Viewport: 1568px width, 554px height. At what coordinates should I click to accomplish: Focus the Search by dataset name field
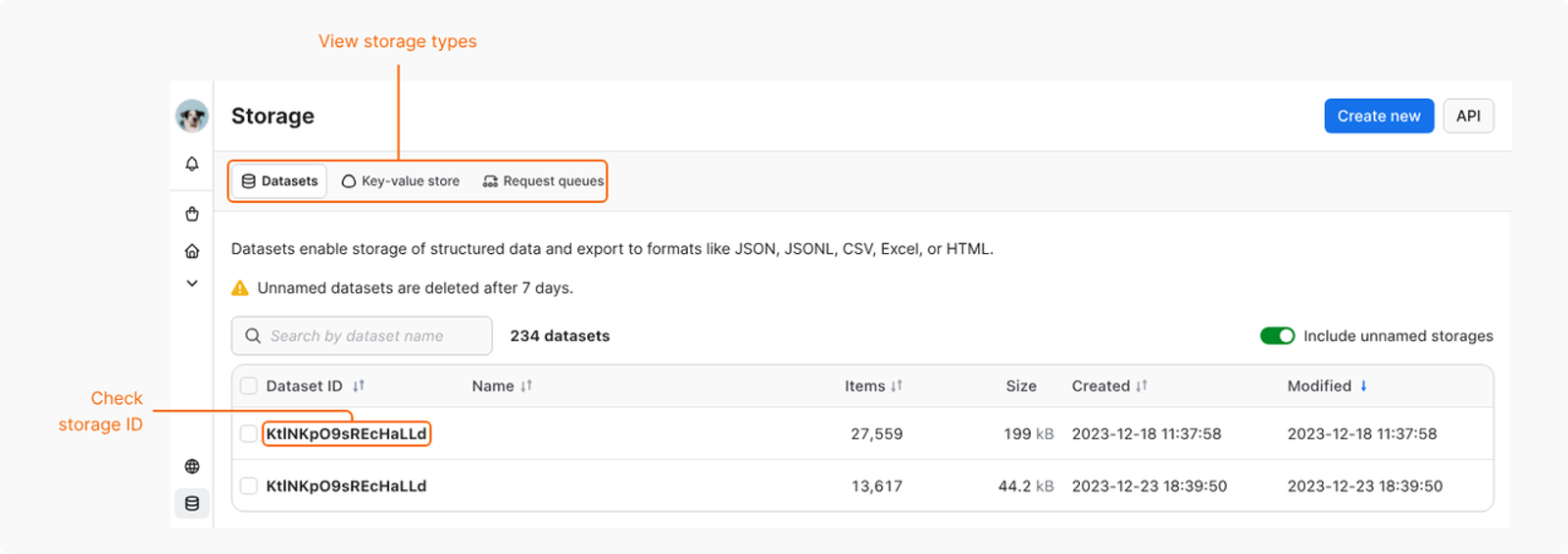pyautogui.click(x=362, y=335)
